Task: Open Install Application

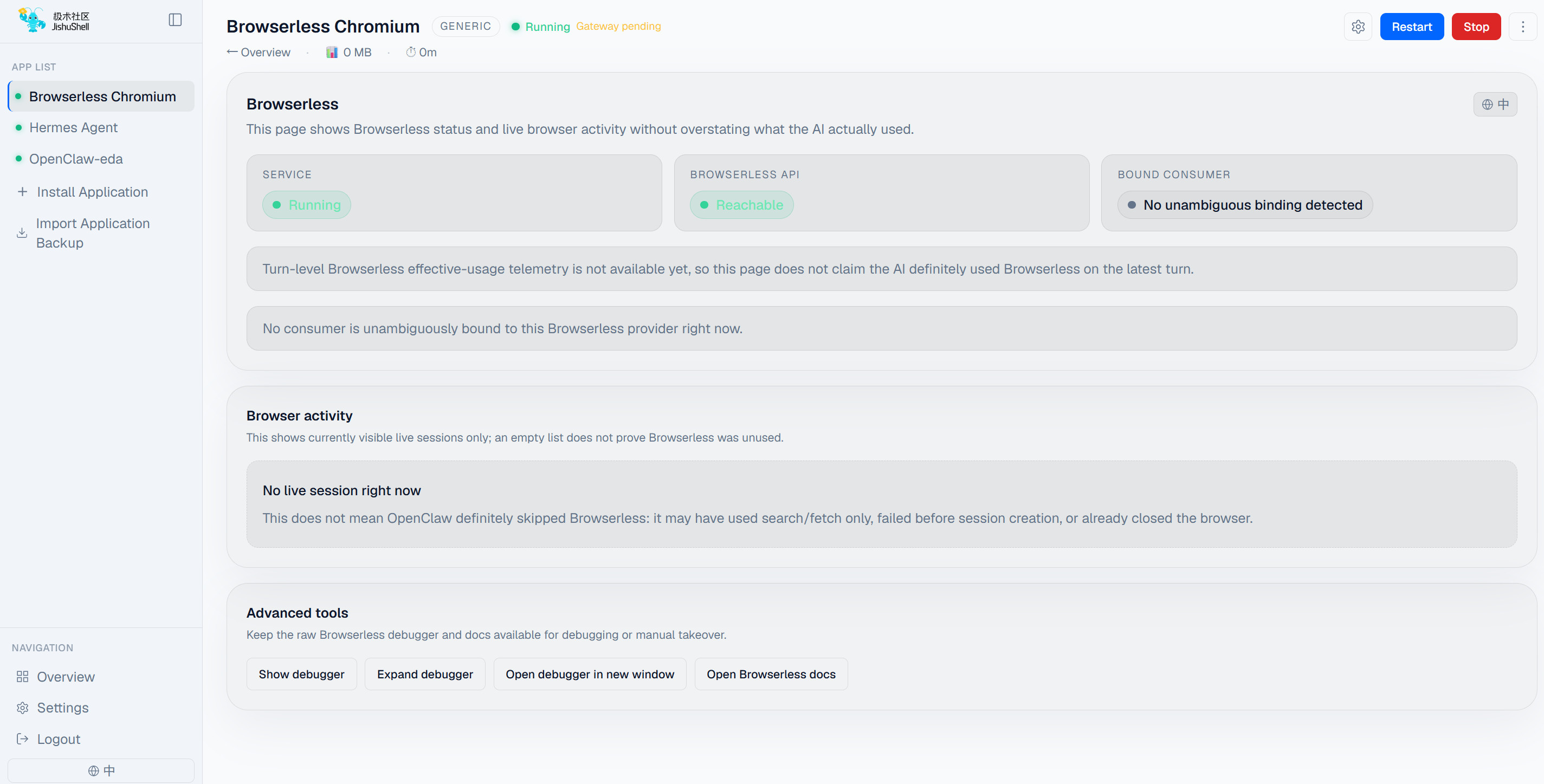Action: pos(101,192)
